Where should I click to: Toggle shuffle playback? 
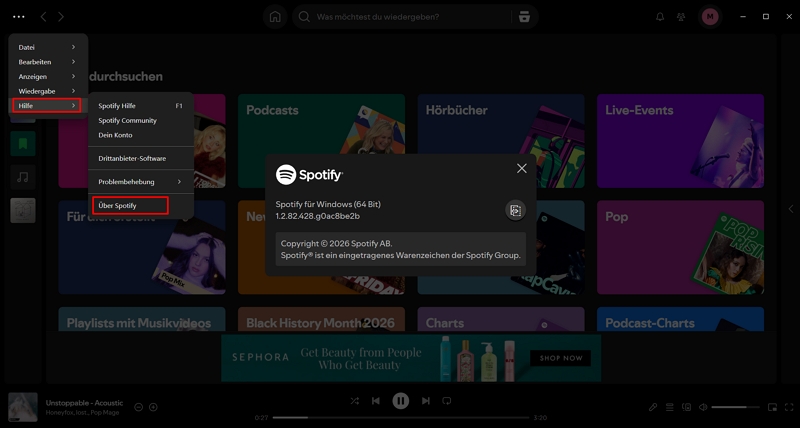click(354, 401)
